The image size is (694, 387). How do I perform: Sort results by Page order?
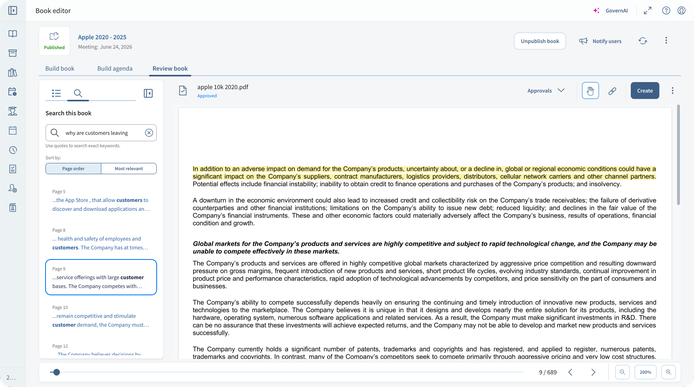[x=73, y=169]
